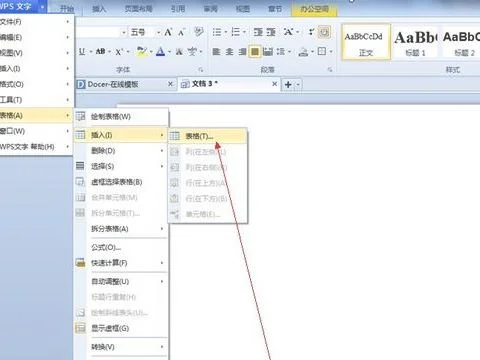Screen dimensions: 480x360
Task: Toggle 显示虚框(G) in the table menu
Action: click(x=121, y=328)
